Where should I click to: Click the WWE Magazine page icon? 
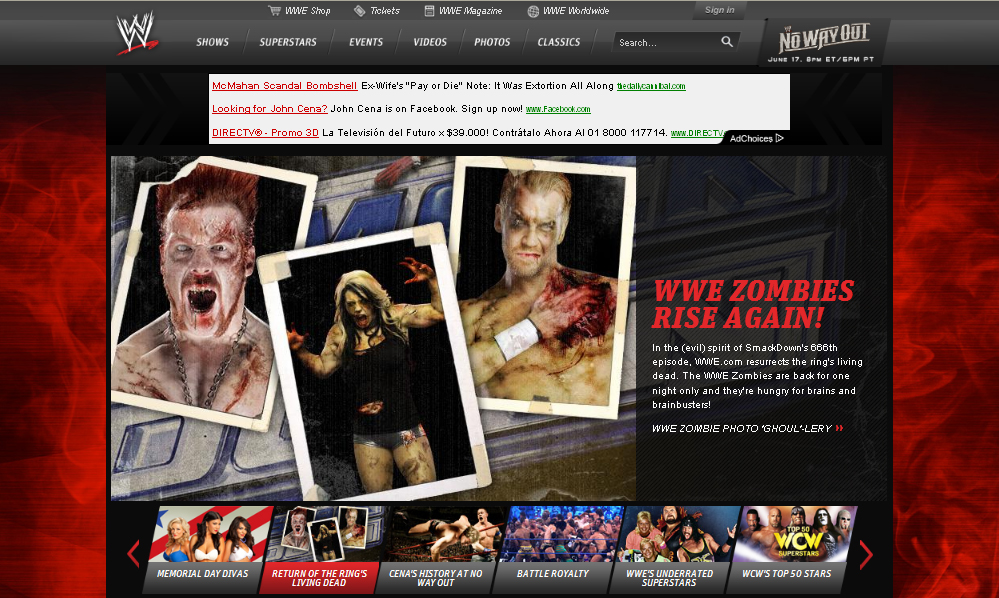click(429, 10)
